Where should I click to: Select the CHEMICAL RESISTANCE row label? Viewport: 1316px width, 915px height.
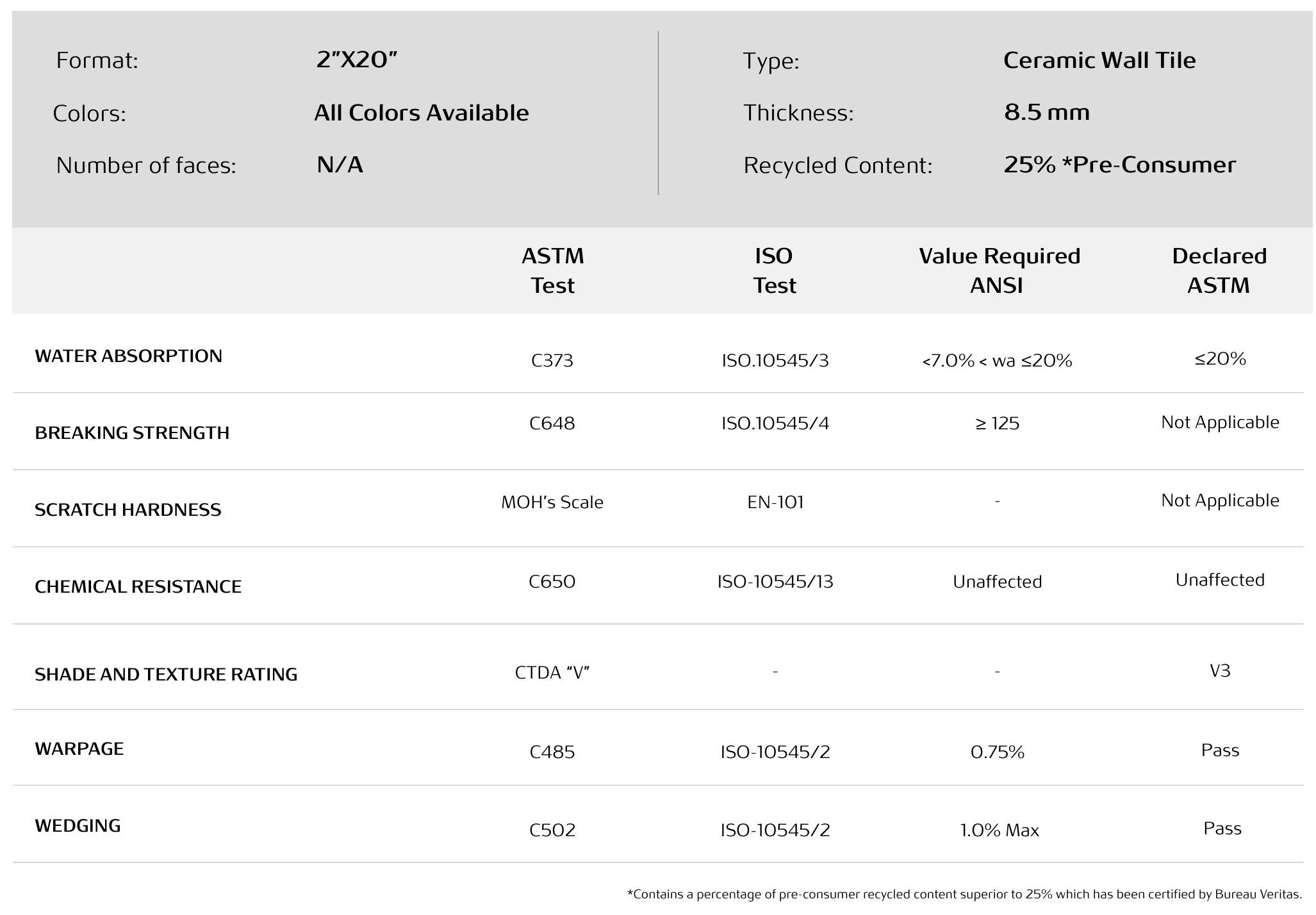click(138, 587)
